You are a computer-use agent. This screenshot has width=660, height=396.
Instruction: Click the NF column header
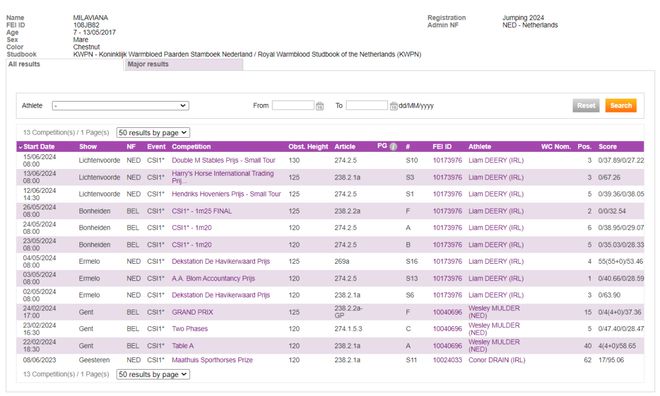131,146
